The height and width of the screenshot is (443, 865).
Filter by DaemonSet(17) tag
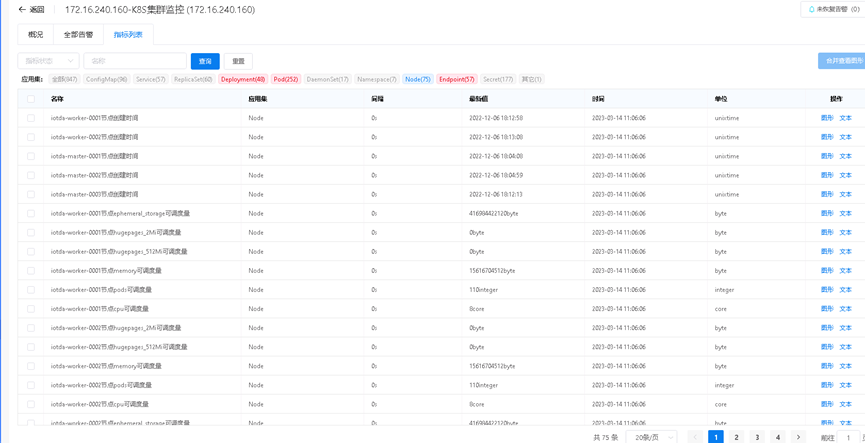(327, 79)
